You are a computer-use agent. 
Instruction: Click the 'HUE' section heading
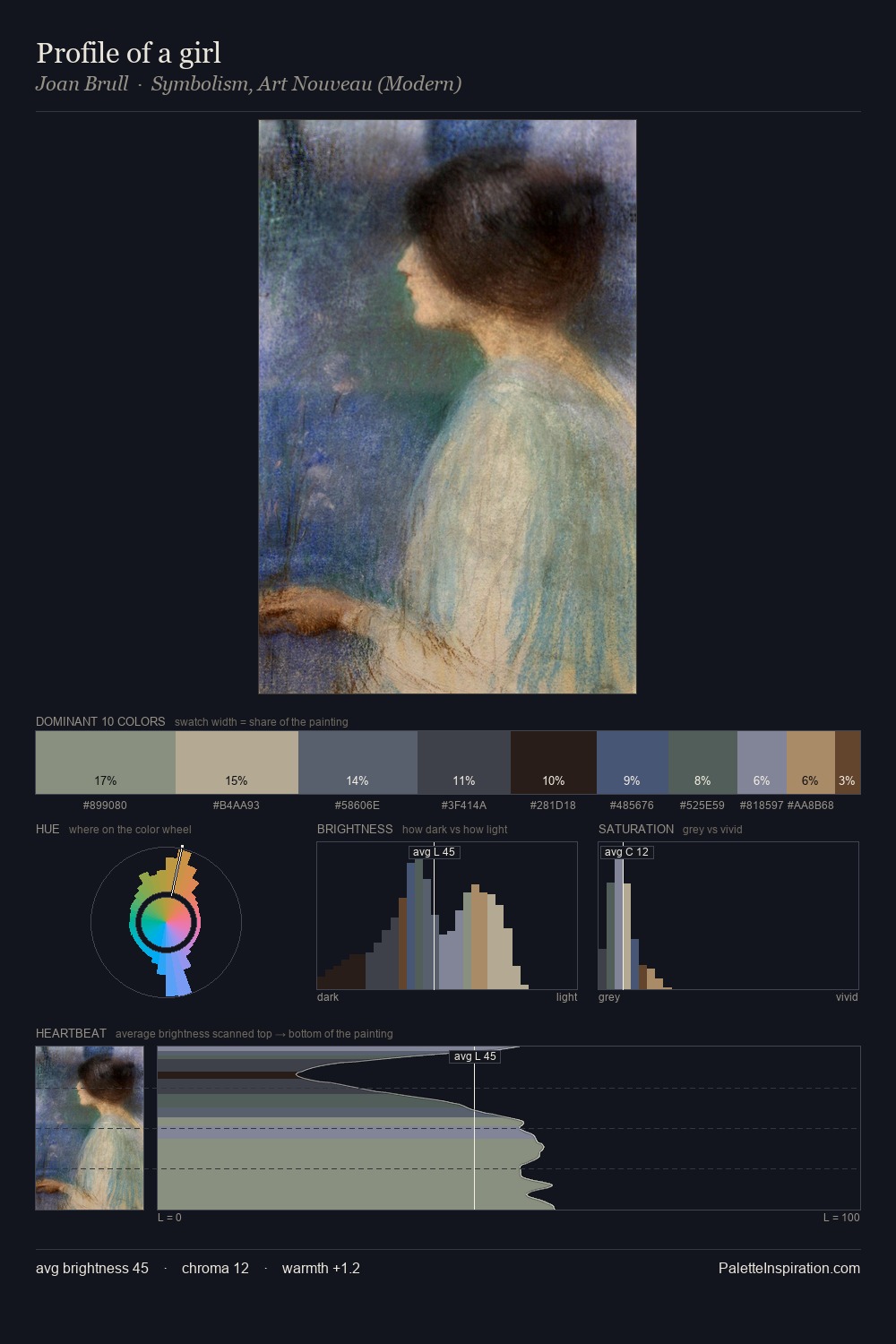[x=47, y=830]
